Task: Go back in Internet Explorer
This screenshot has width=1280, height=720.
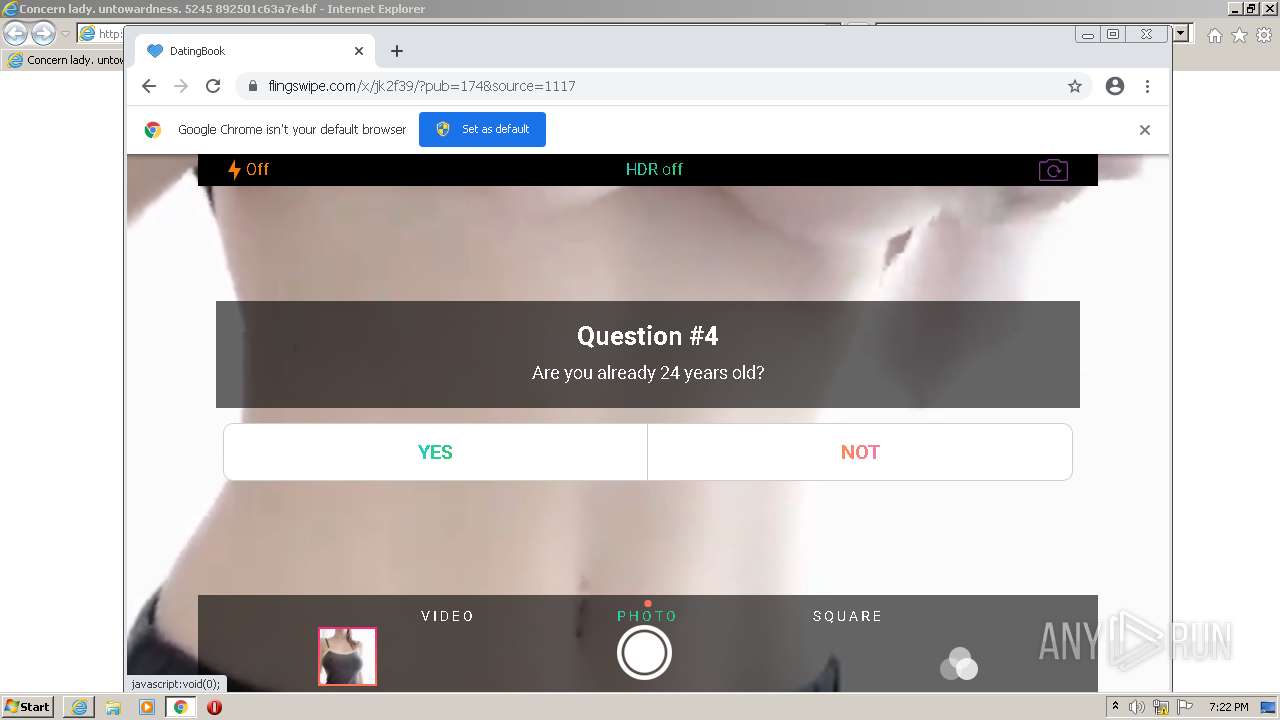Action: [16, 33]
